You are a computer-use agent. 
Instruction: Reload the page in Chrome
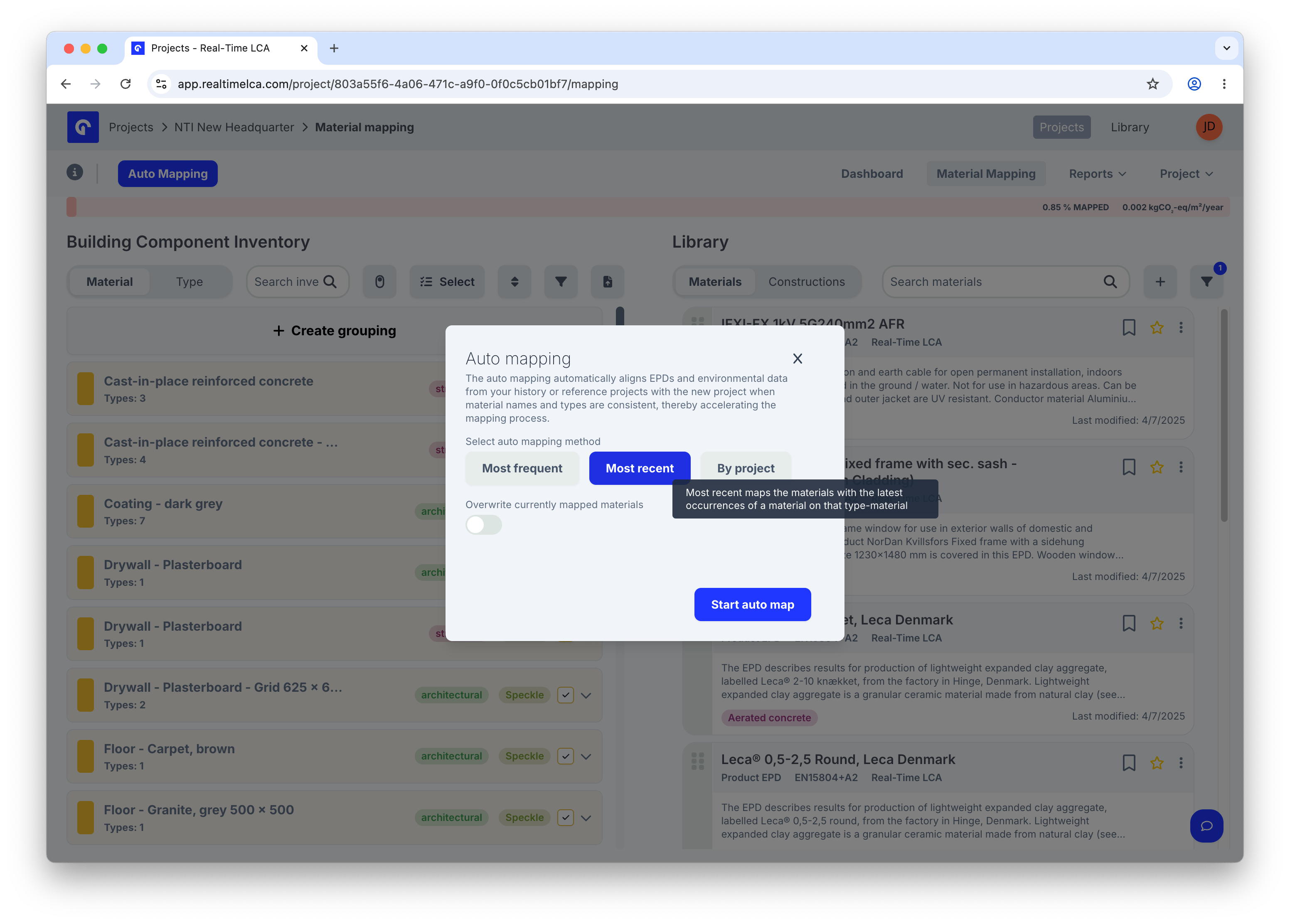coord(126,84)
